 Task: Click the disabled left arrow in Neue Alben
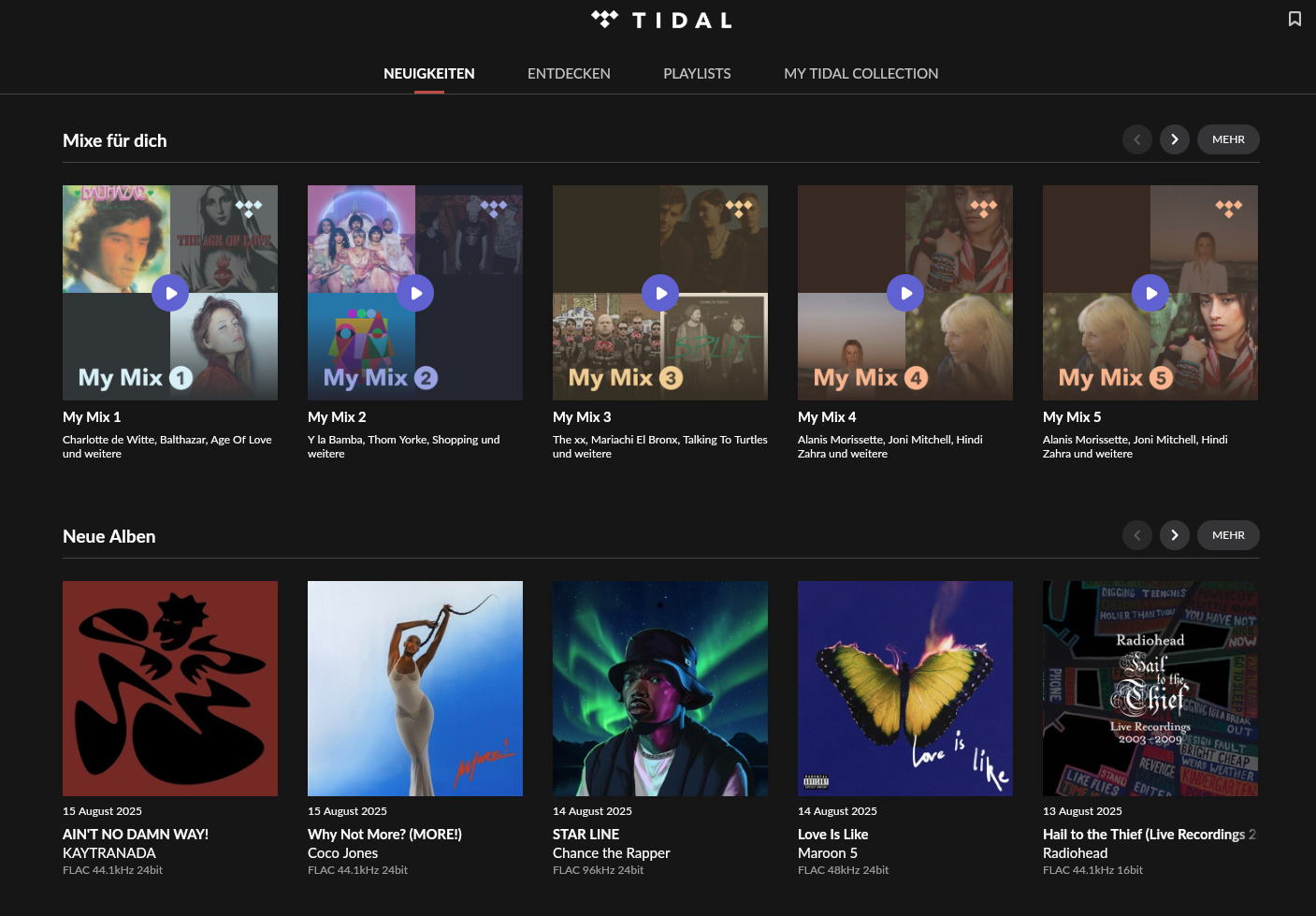pyautogui.click(x=1137, y=535)
